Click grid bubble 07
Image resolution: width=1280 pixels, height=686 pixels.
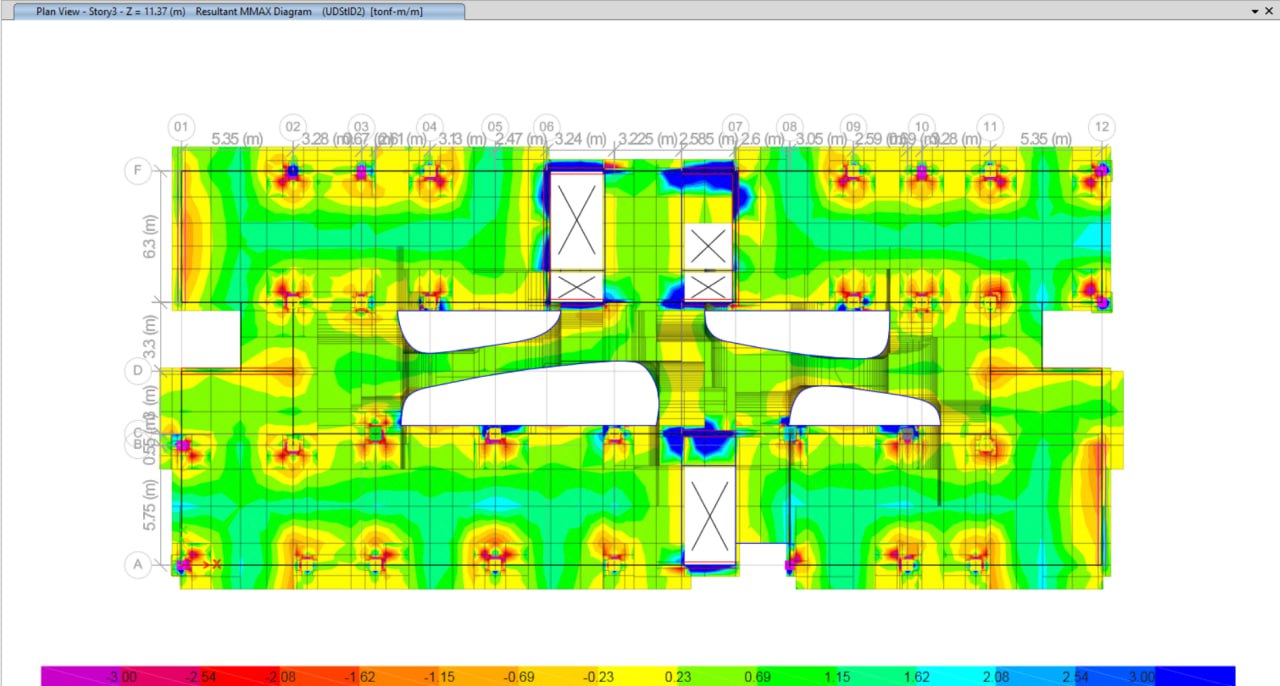pos(735,127)
